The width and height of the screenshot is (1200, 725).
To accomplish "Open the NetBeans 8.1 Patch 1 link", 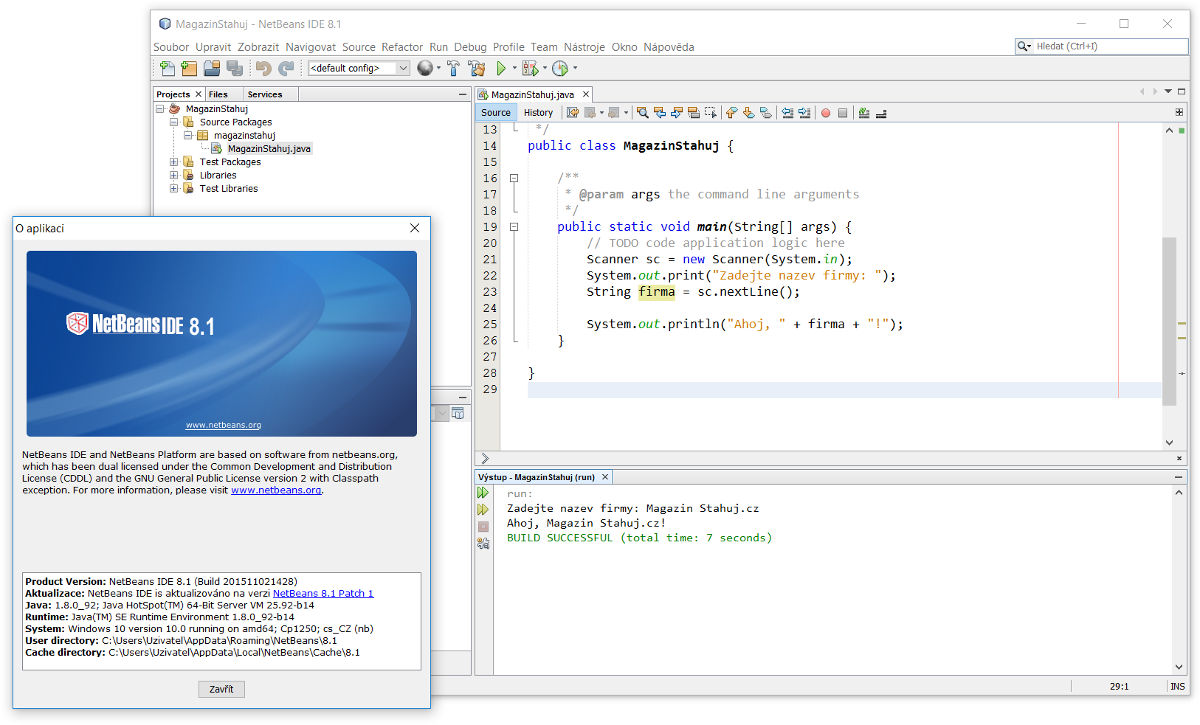I will click(323, 593).
